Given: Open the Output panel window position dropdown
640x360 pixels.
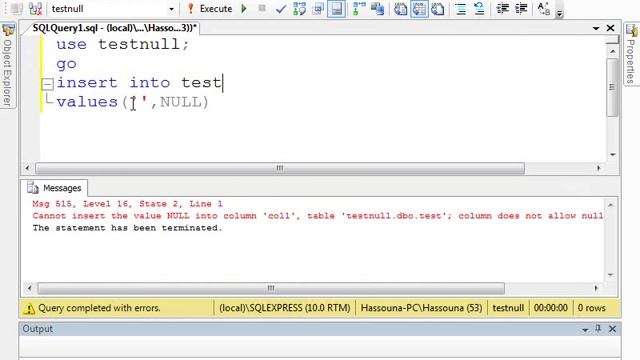Looking at the screenshot, I should [585, 329].
